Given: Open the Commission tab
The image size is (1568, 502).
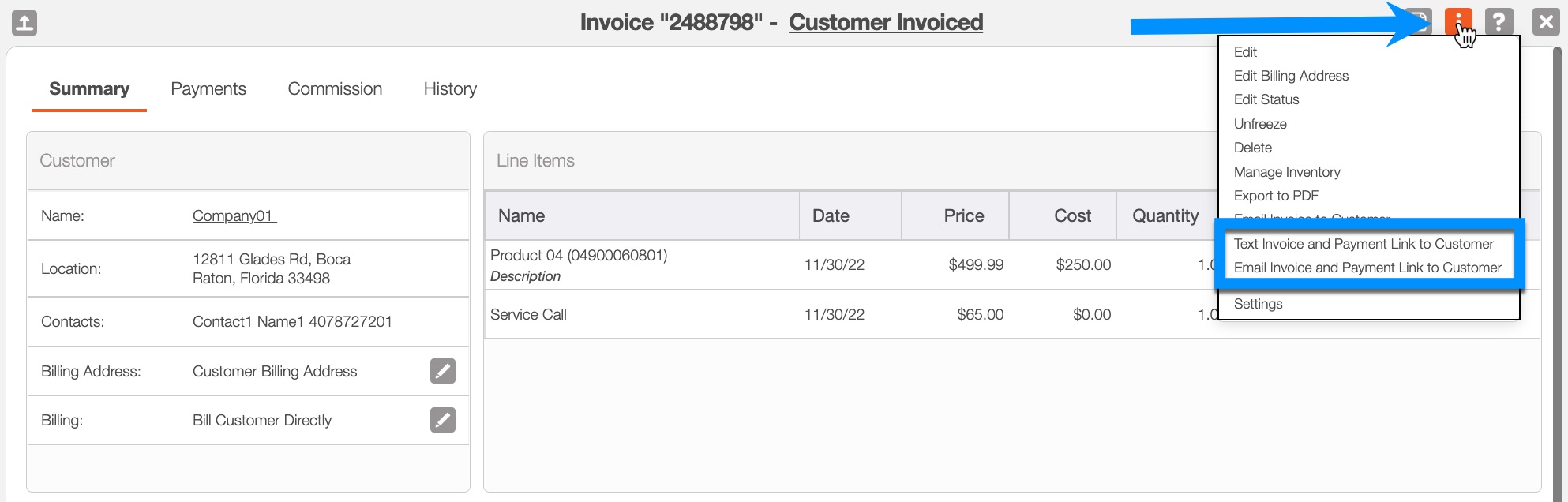Looking at the screenshot, I should [x=335, y=89].
